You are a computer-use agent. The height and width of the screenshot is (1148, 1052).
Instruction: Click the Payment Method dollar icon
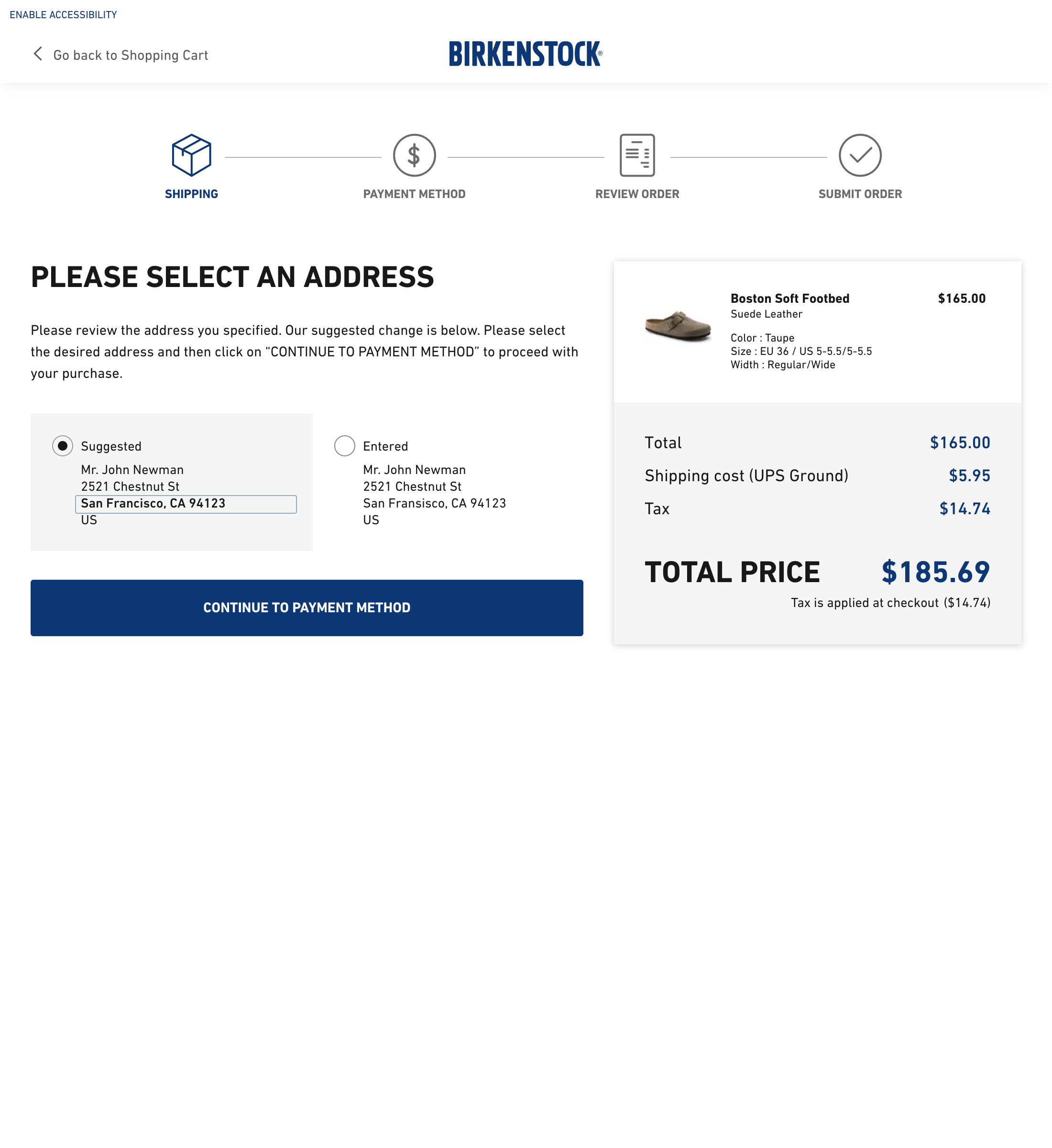pyautogui.click(x=414, y=155)
